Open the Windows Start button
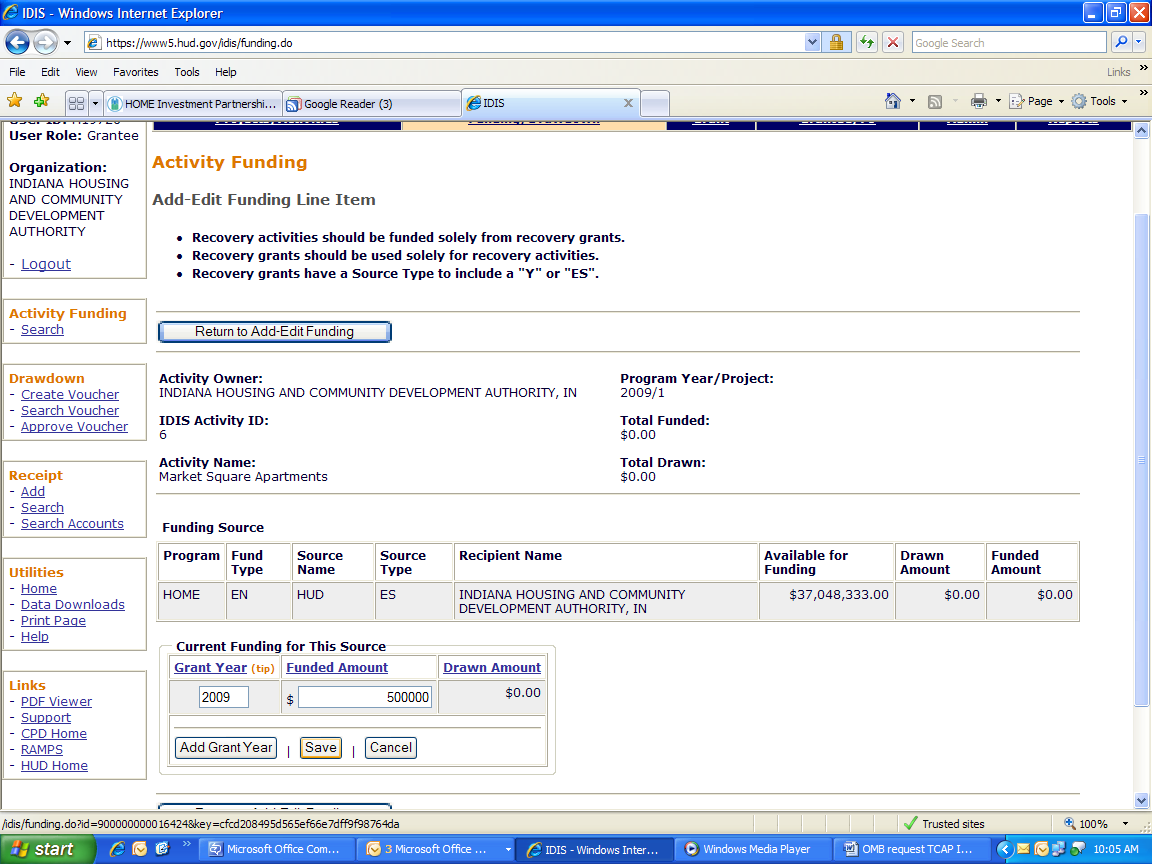Viewport: 1152px width, 864px height. tap(48, 849)
